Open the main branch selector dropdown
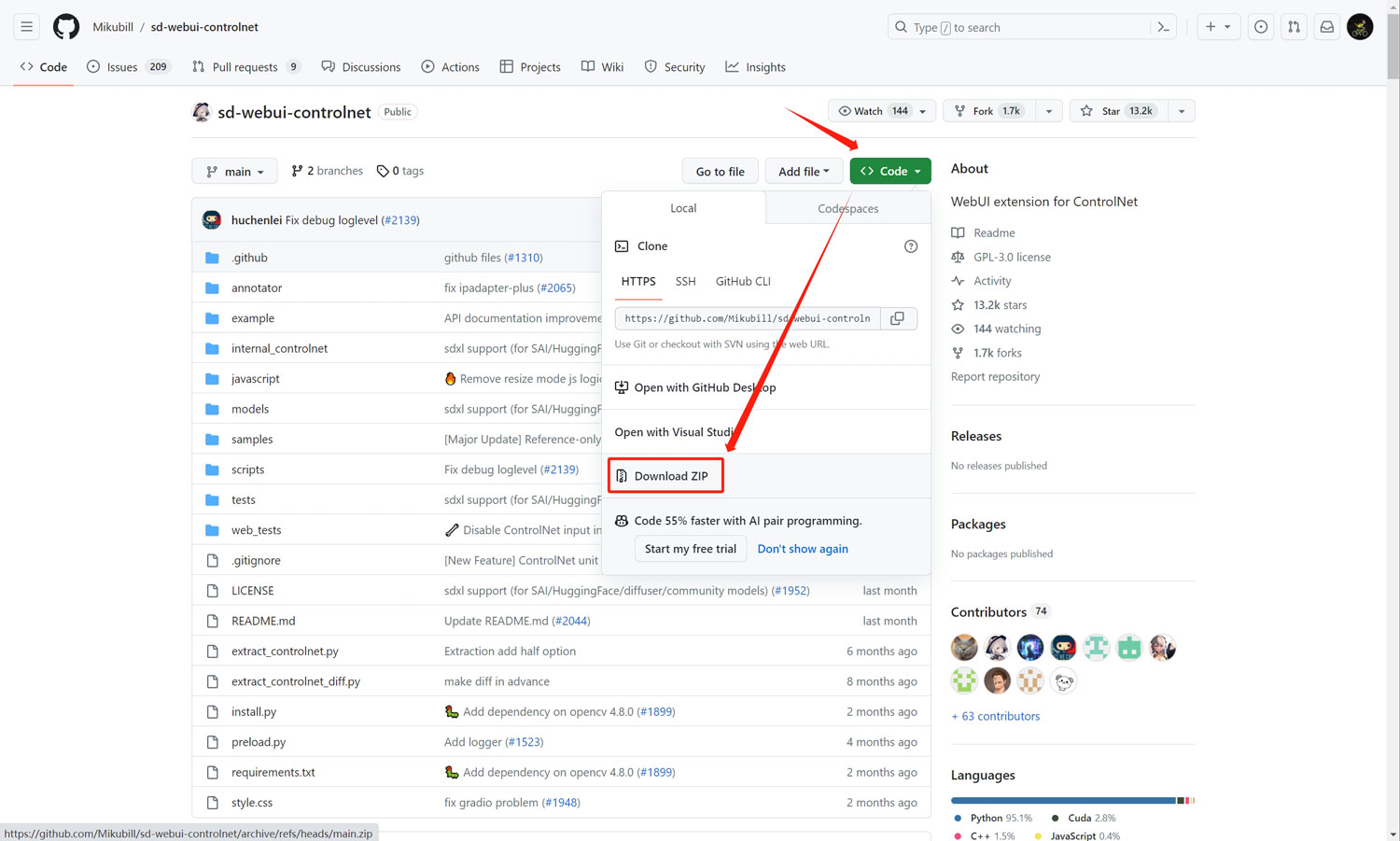The image size is (1400, 841). tap(234, 172)
